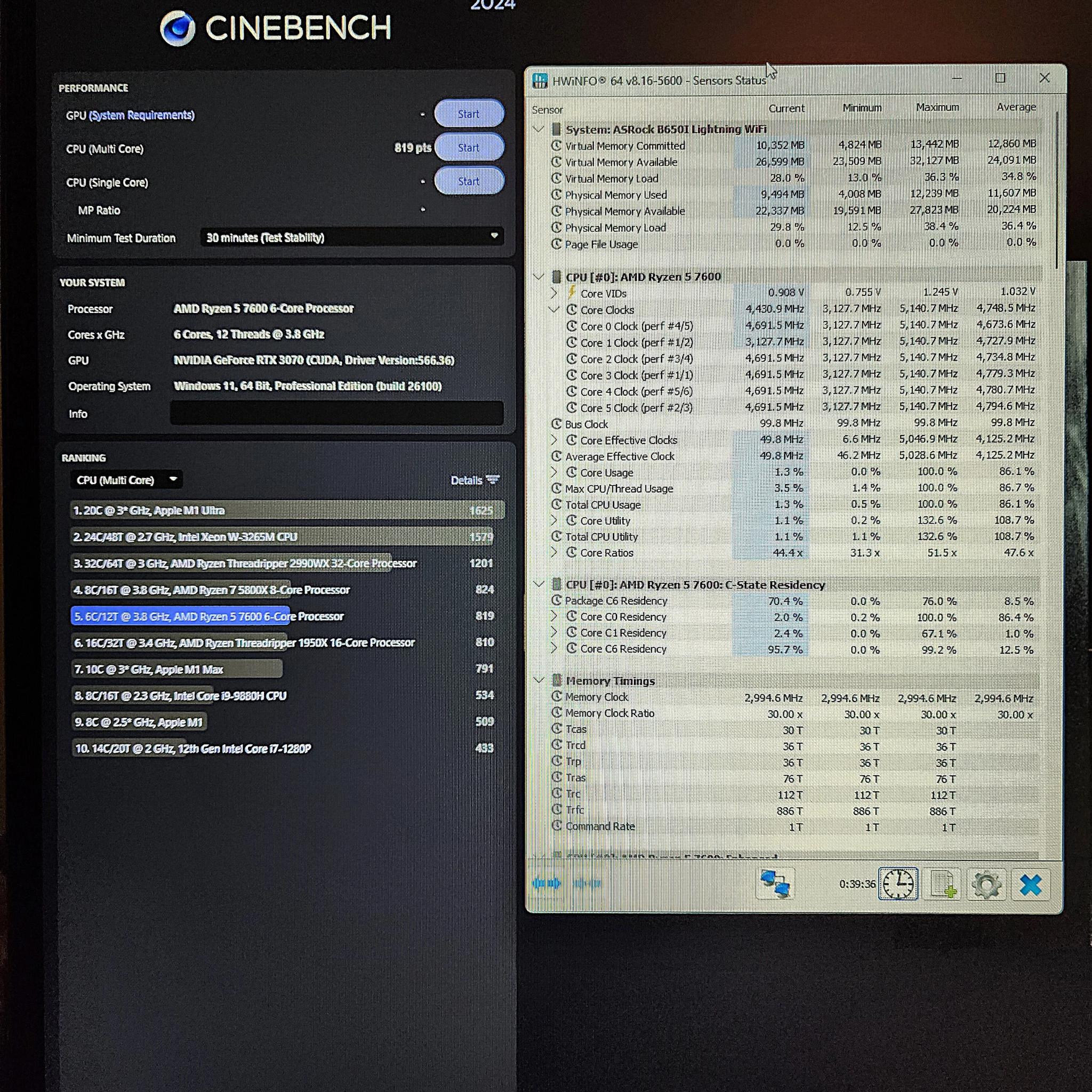
Task: Start the GPU benchmark
Action: pos(469,114)
